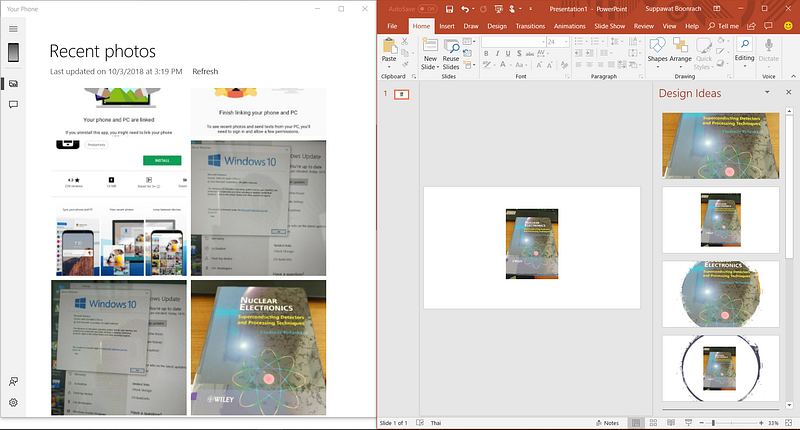Open the Font dialog launcher
Screen dimensions: 800x430
tap(567, 77)
